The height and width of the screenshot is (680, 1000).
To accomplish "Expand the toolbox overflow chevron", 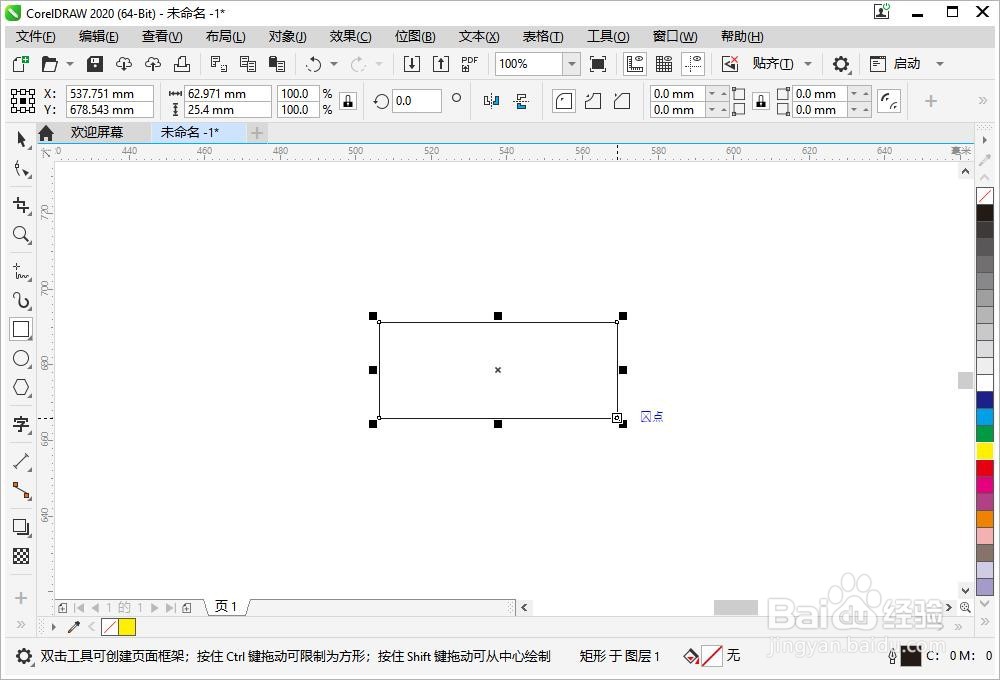I will click(x=21, y=625).
